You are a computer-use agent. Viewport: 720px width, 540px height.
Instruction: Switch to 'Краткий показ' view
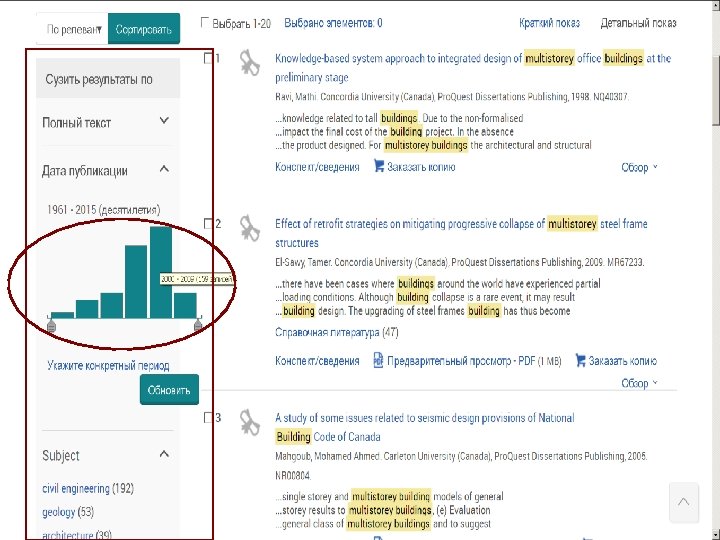pyautogui.click(x=549, y=23)
